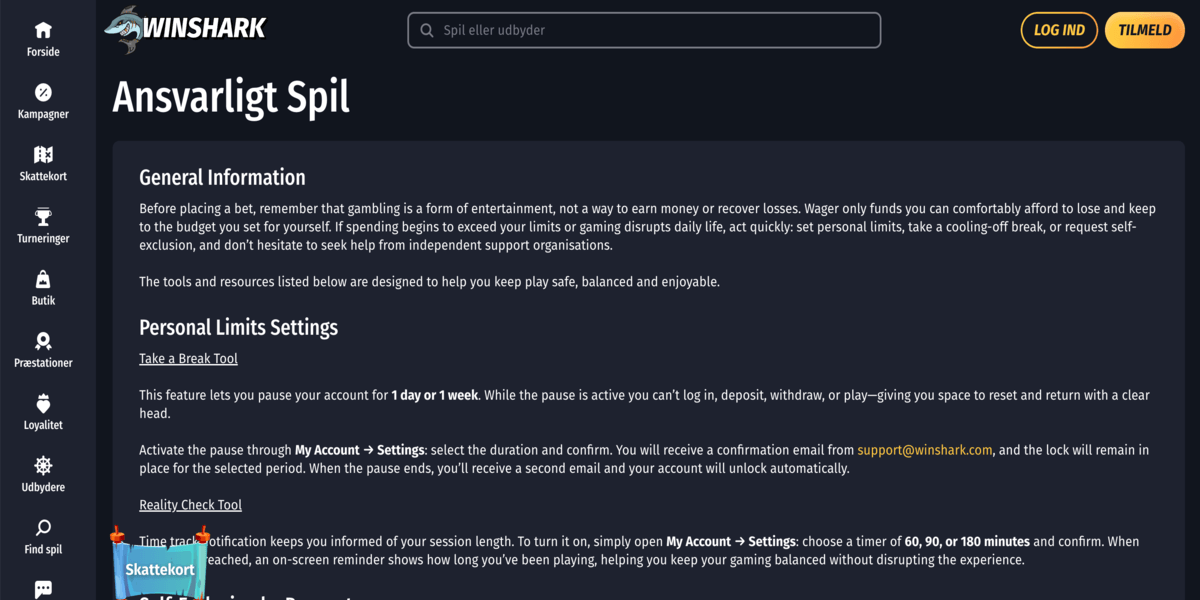Click the search magnifier in search bar

427,31
